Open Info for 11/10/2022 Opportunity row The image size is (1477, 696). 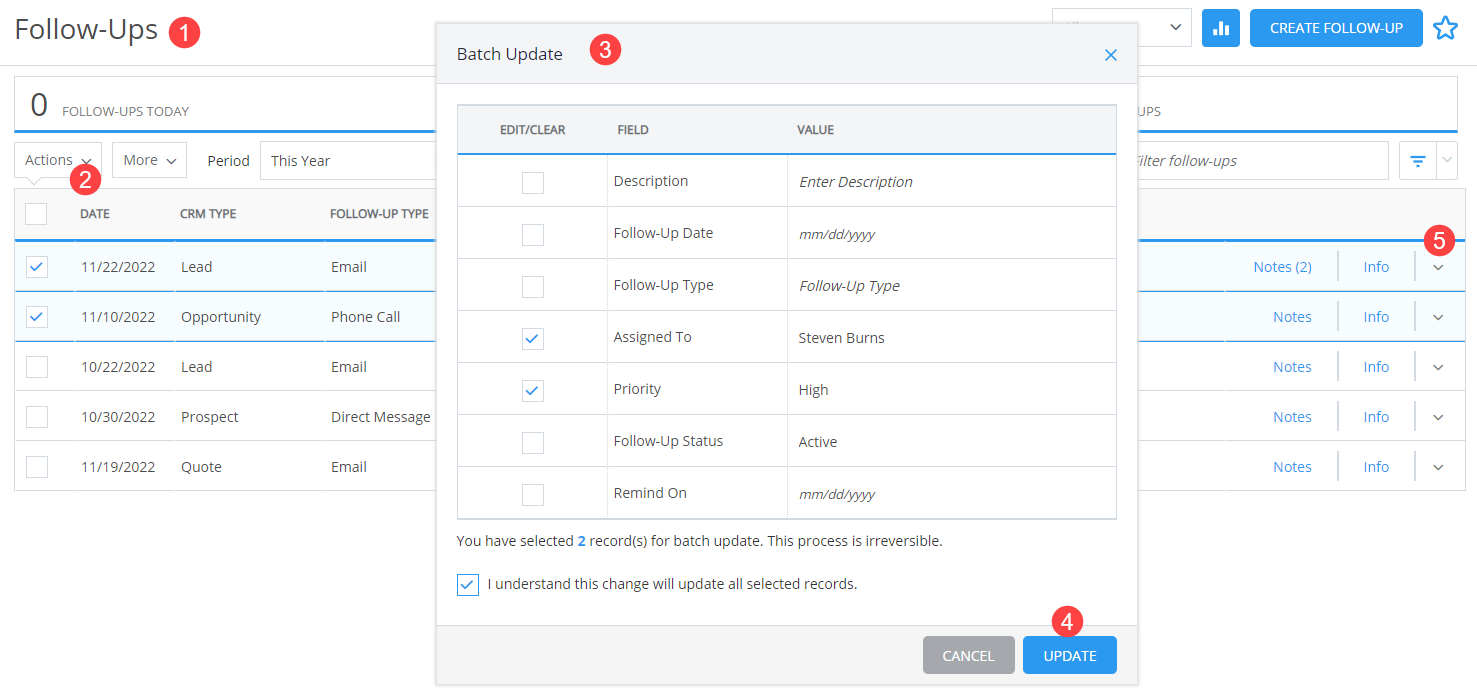tap(1376, 317)
